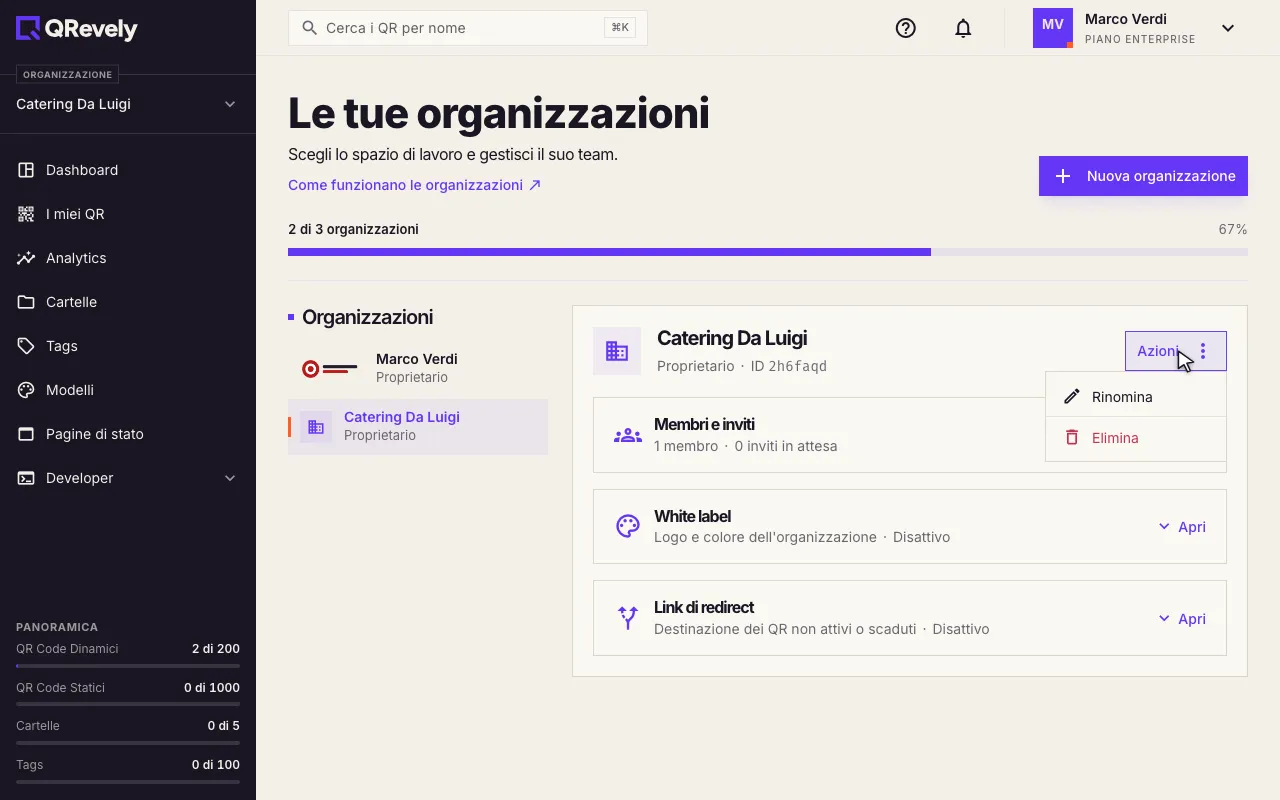Click the Analytics line chart icon
1280x800 pixels.
26,258
